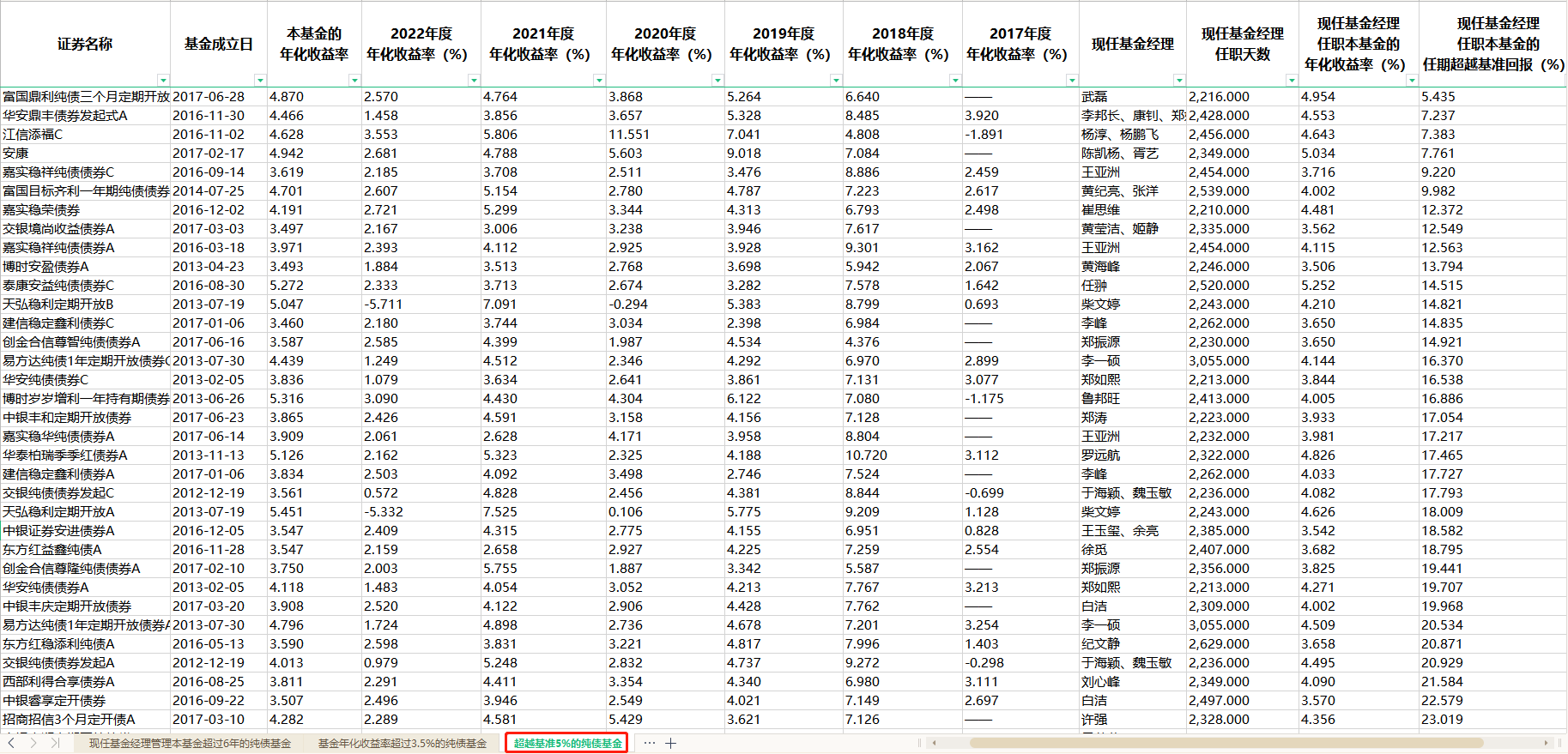
Task: Select the 现任基金经理 header cell
Action: click(x=1133, y=44)
